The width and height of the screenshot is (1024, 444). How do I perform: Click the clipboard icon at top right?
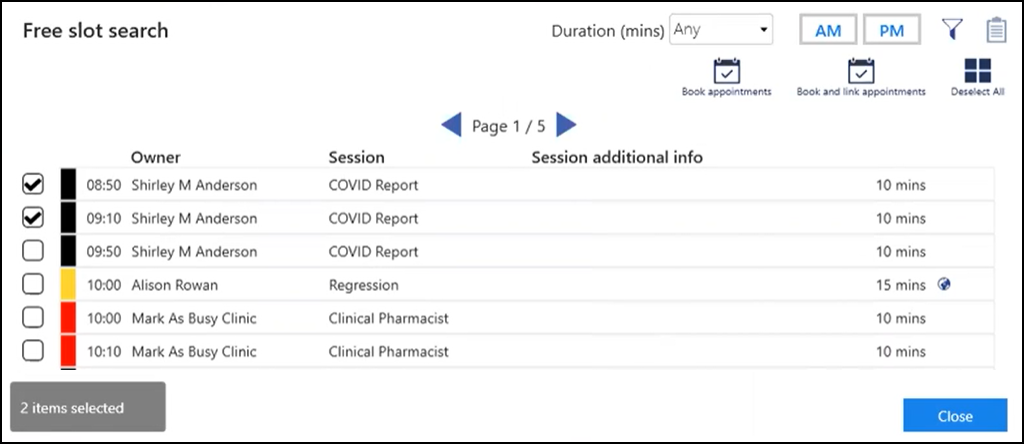tap(996, 31)
